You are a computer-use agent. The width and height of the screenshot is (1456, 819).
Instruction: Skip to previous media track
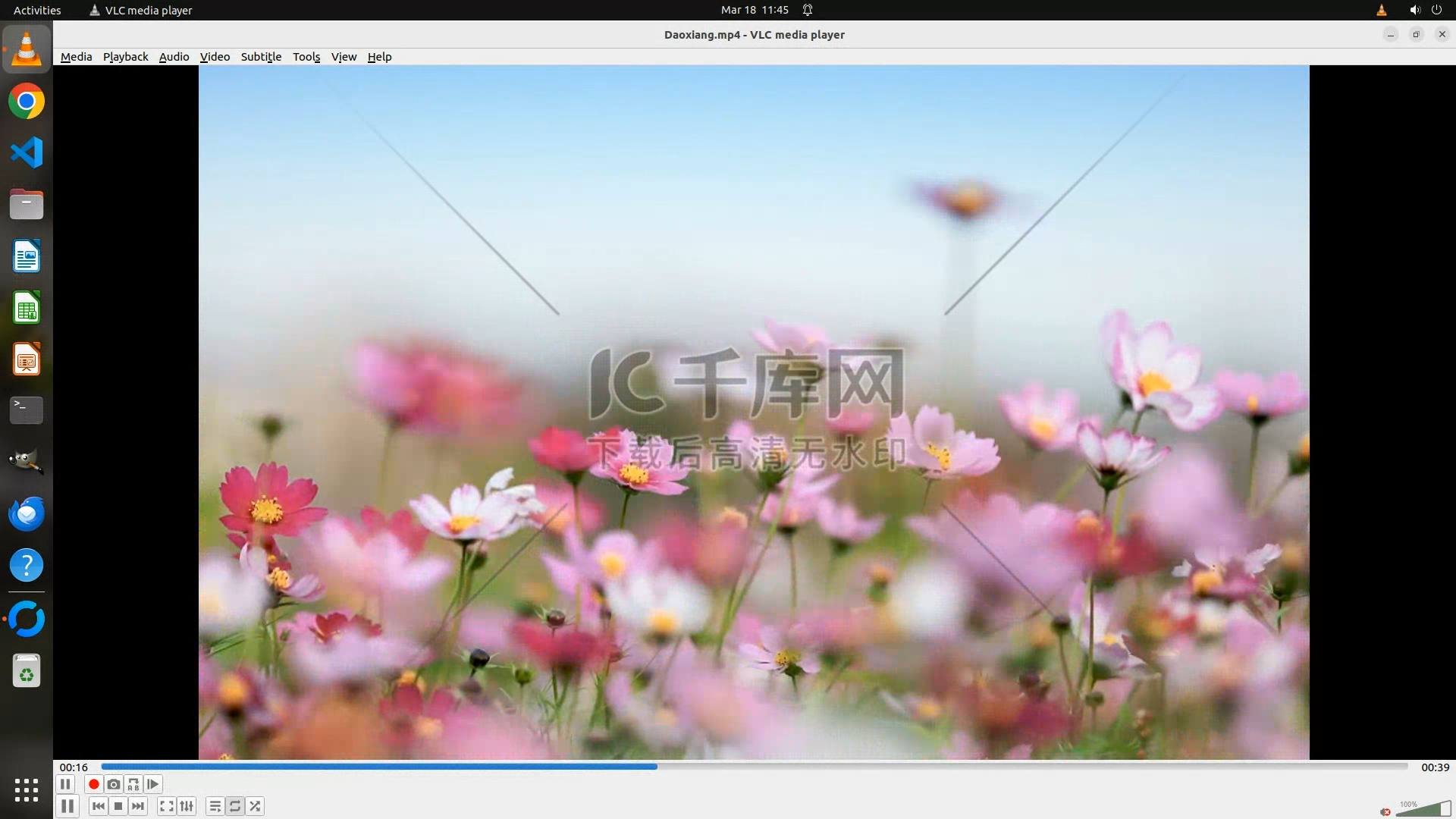(x=99, y=806)
